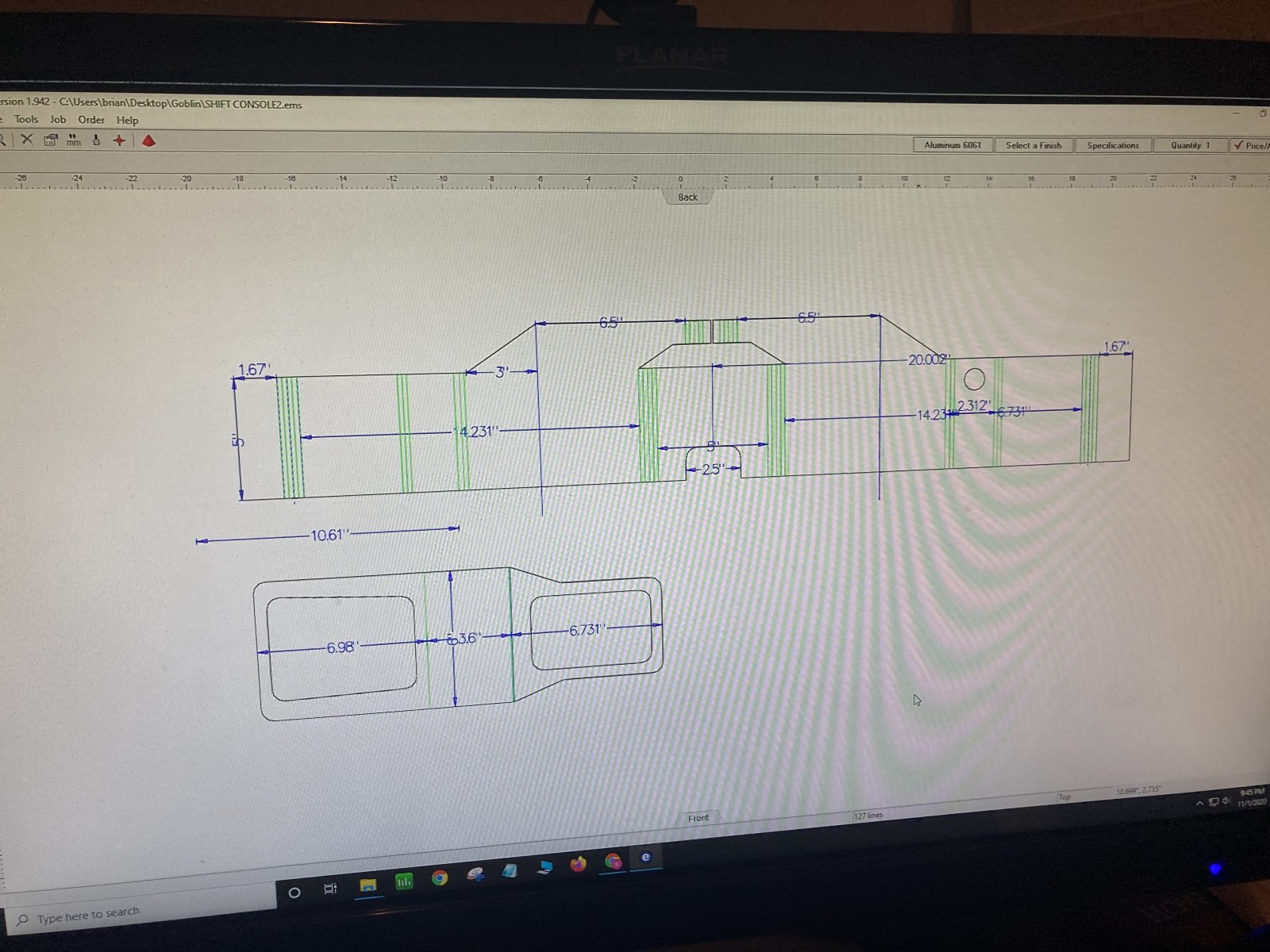Image resolution: width=1270 pixels, height=952 pixels.
Task: Open the Job menu
Action: pos(58,119)
